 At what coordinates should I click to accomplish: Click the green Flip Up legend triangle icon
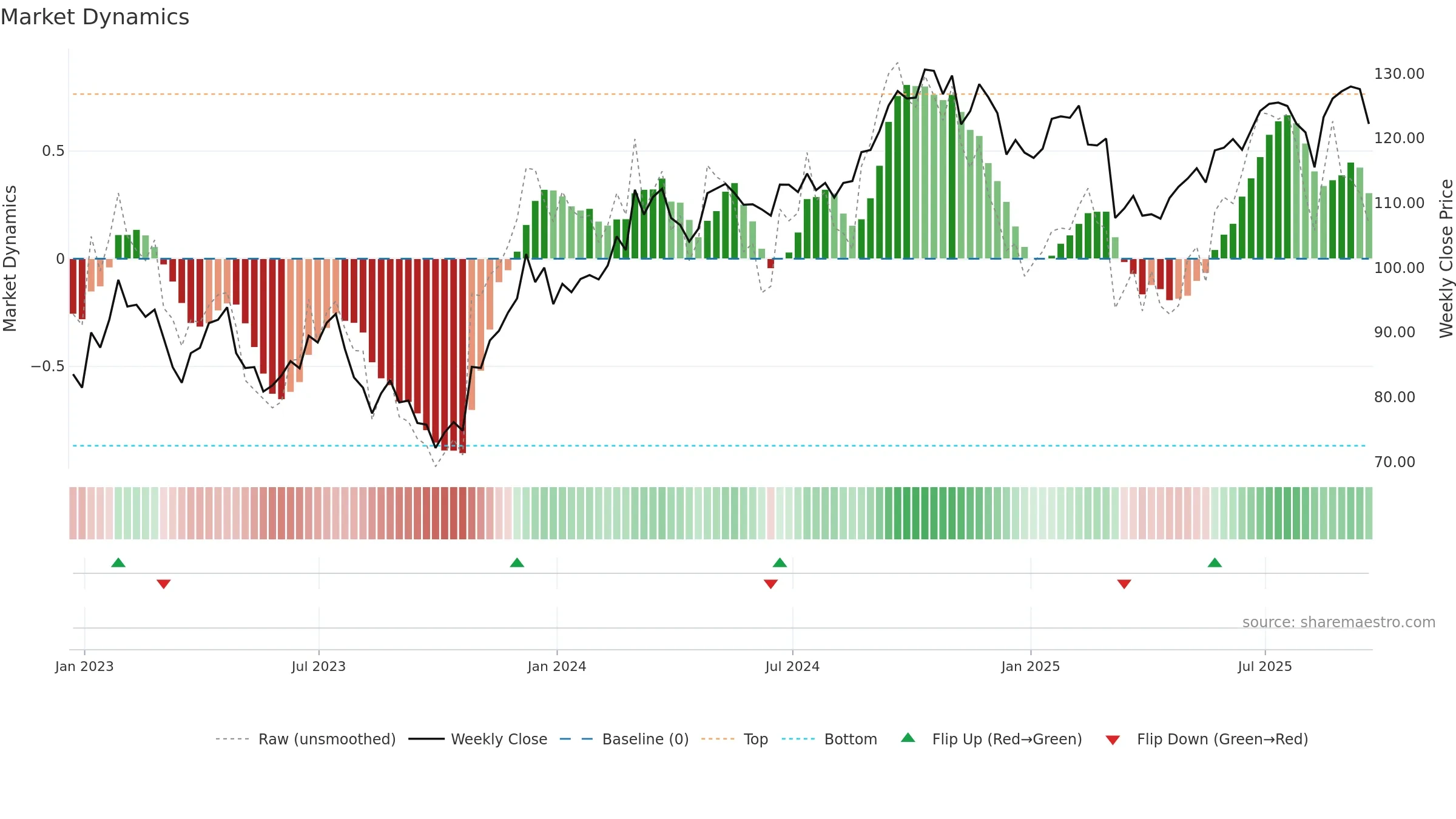coord(908,738)
